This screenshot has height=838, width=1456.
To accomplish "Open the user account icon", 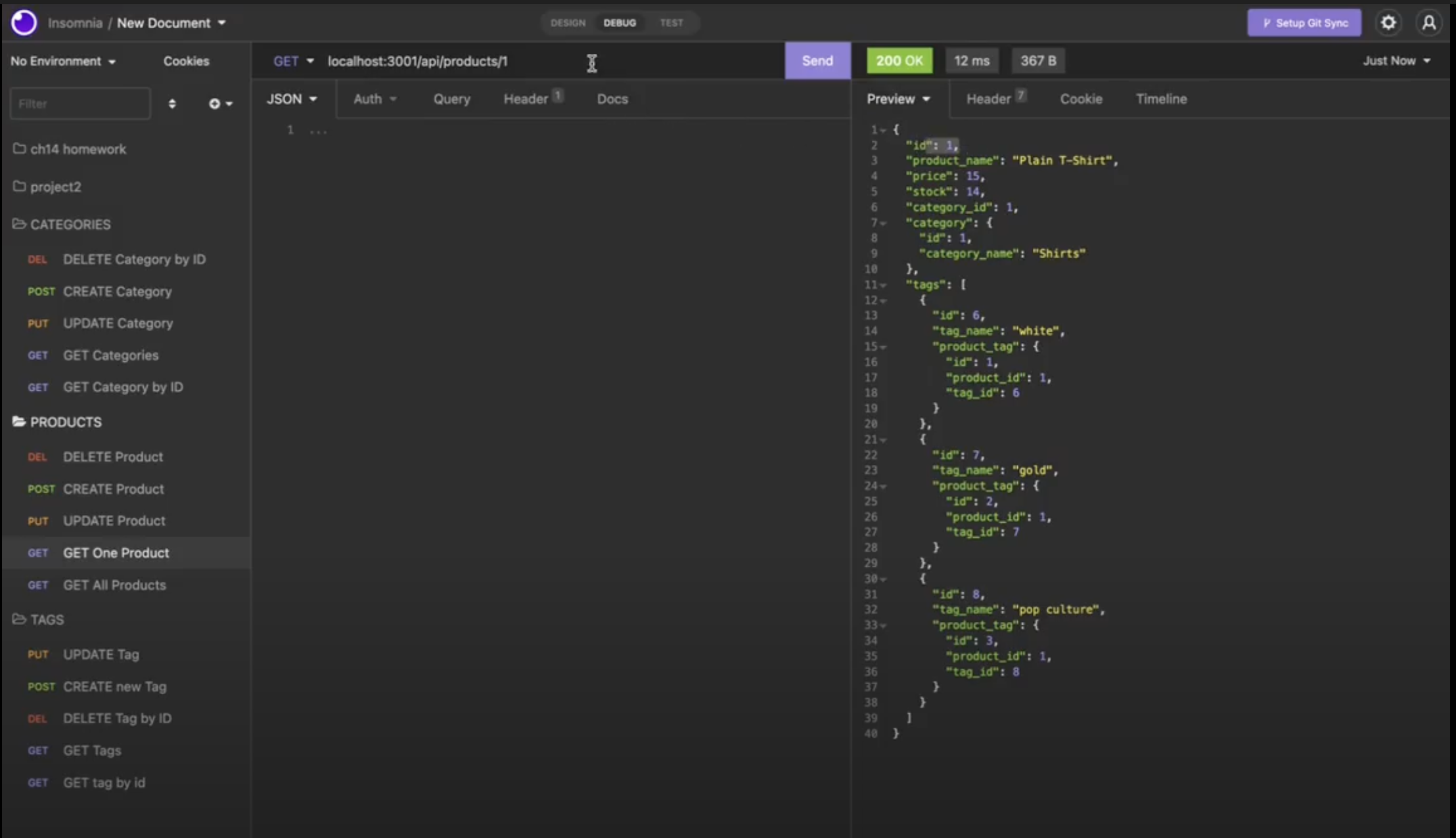I will 1428,23.
